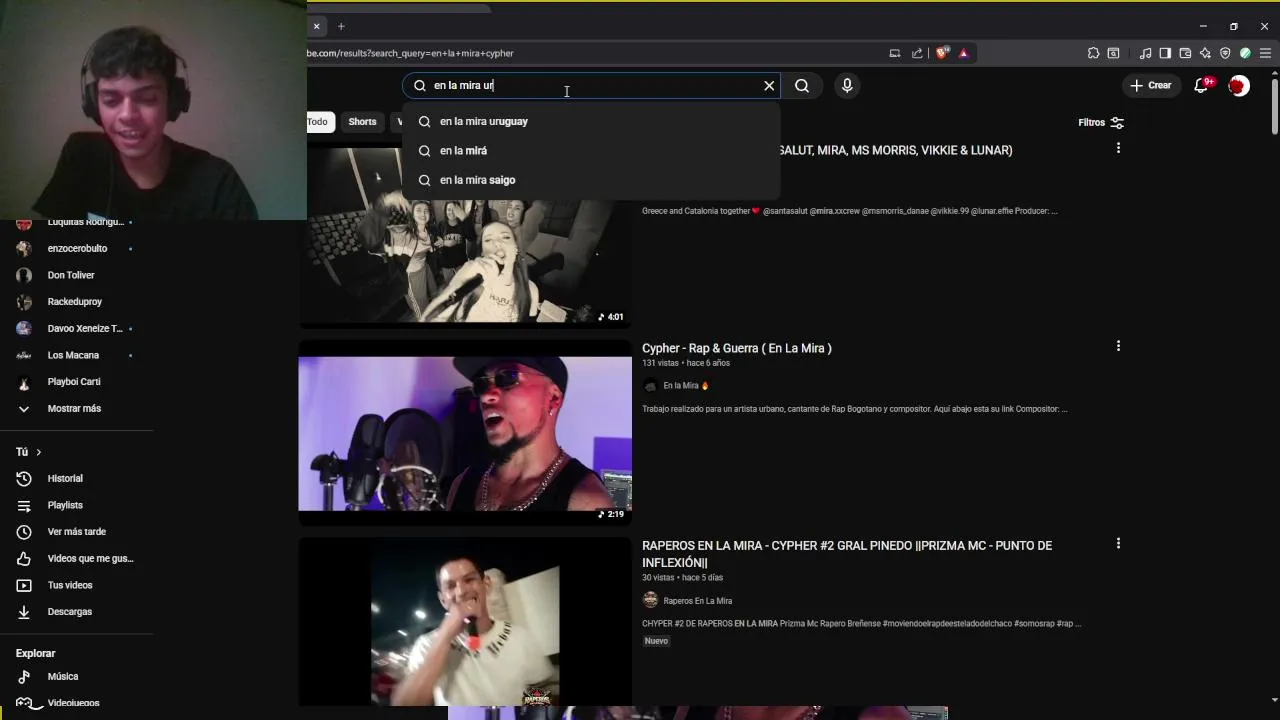1280x720 pixels.
Task: Play the Cypher - Rap & Guerra thumbnail
Action: 465,433
